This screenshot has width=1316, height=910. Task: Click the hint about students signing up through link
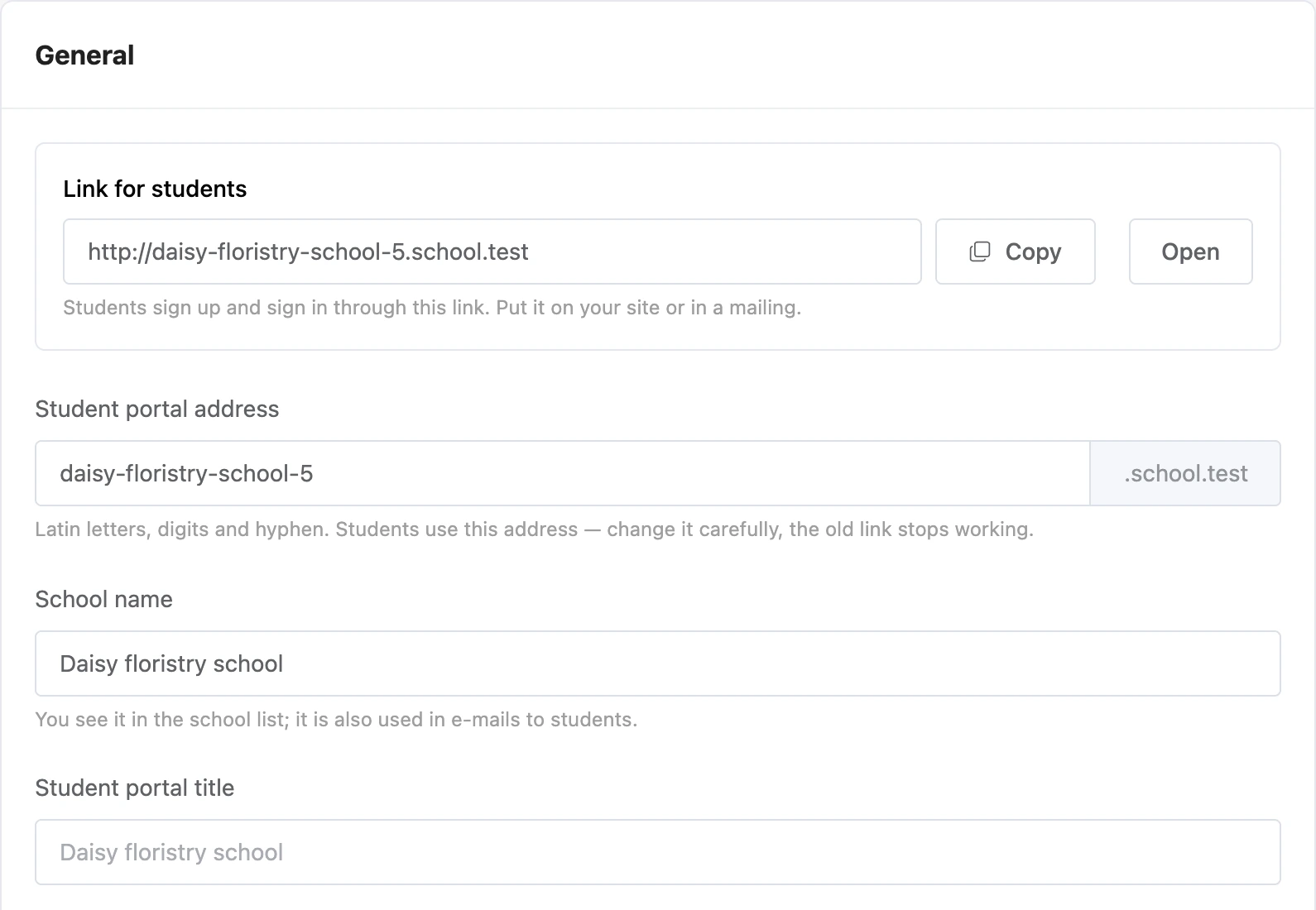[432, 308]
